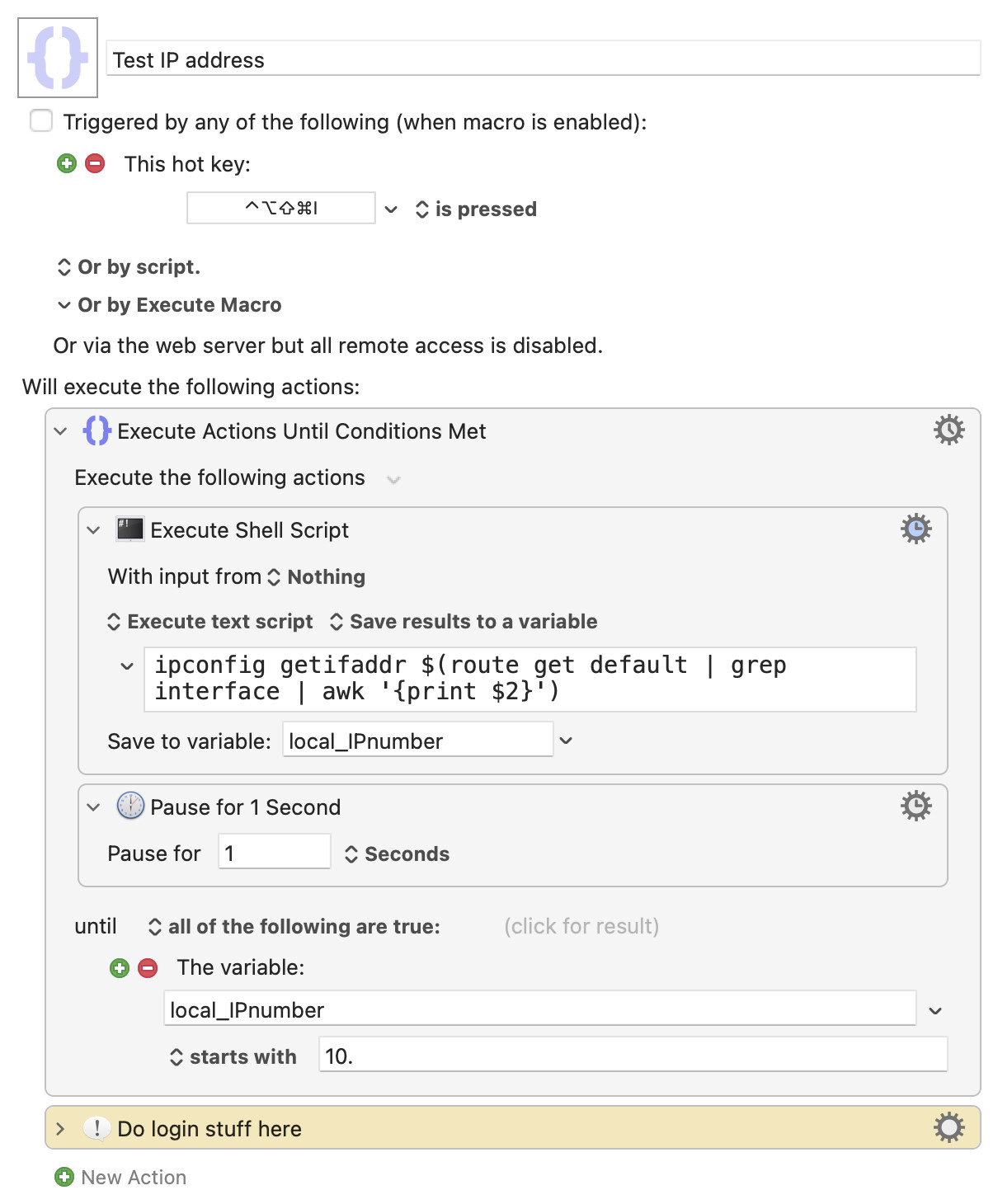Viewport: 998px width, 1204px height.
Task: Add a new hot key trigger
Action: point(67,163)
